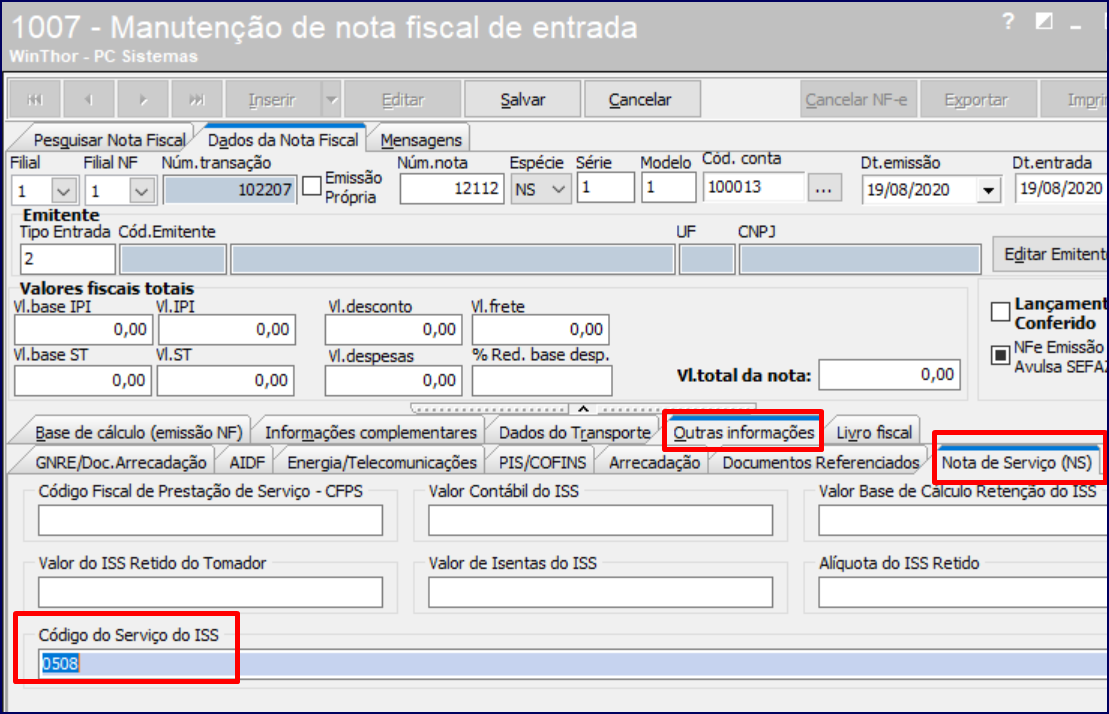Click the Salvar button
This screenshot has width=1109, height=714.
pos(523,100)
